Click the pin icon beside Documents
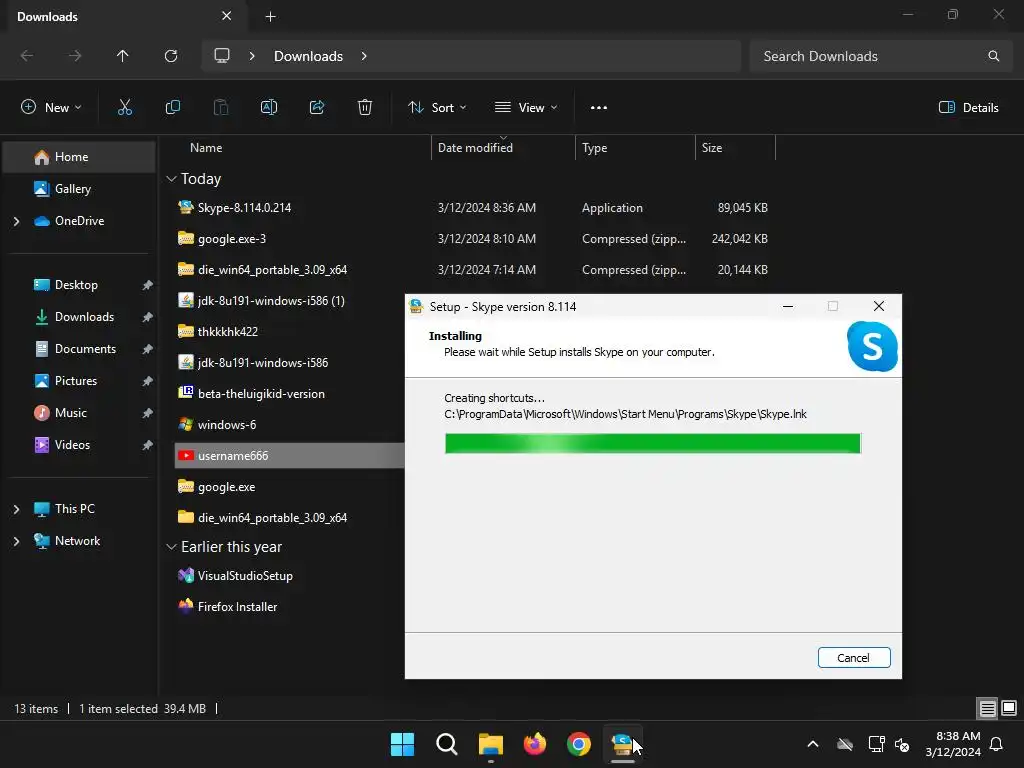1024x768 pixels. 148,349
